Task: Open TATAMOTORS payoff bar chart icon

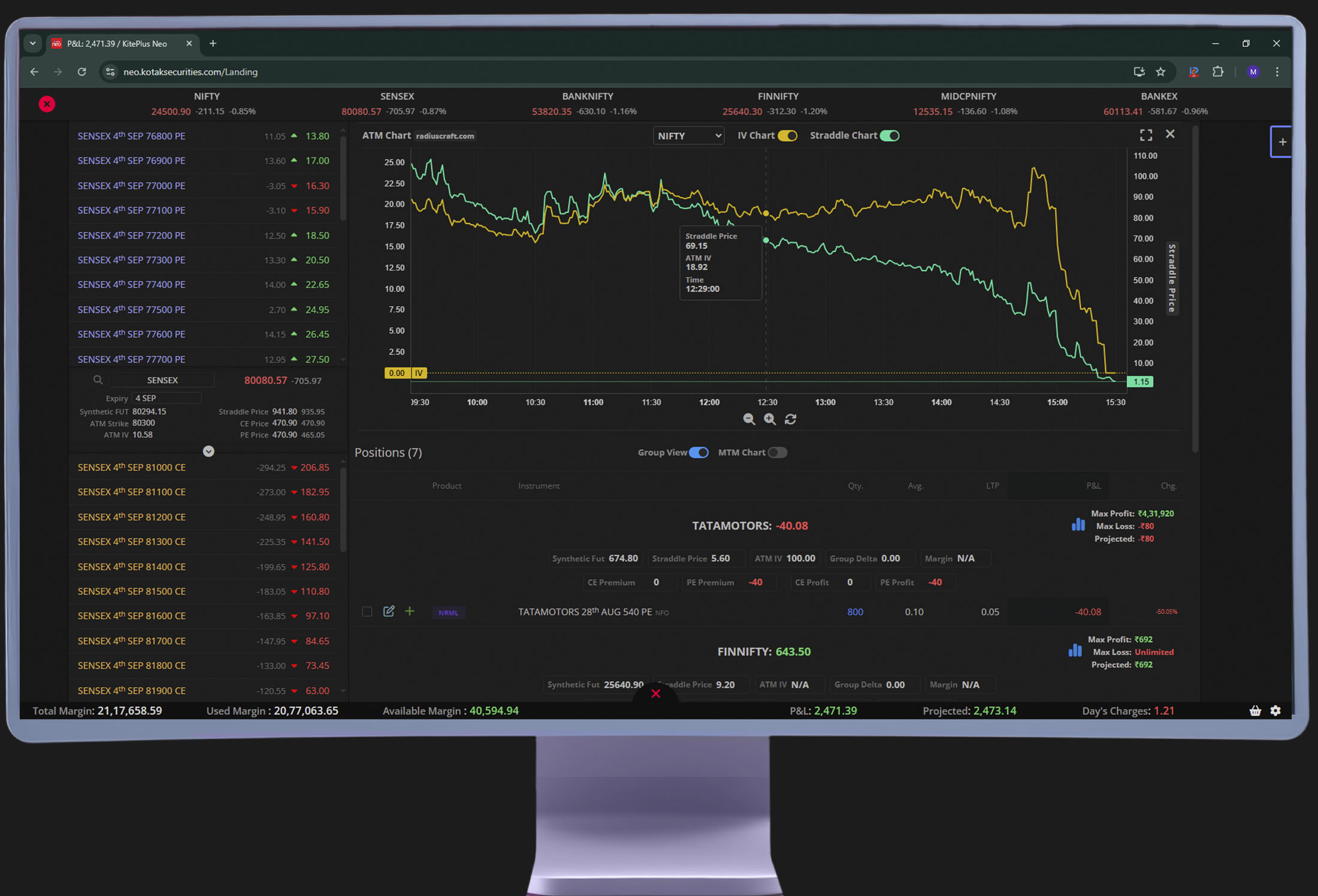Action: pos(1078,525)
